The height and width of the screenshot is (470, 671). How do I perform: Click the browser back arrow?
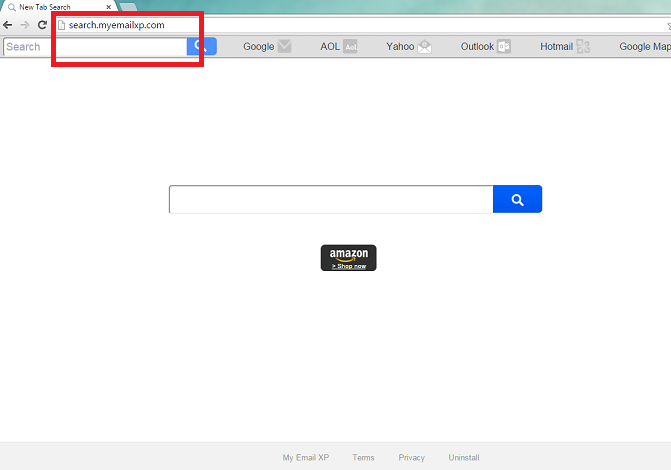coord(8,24)
